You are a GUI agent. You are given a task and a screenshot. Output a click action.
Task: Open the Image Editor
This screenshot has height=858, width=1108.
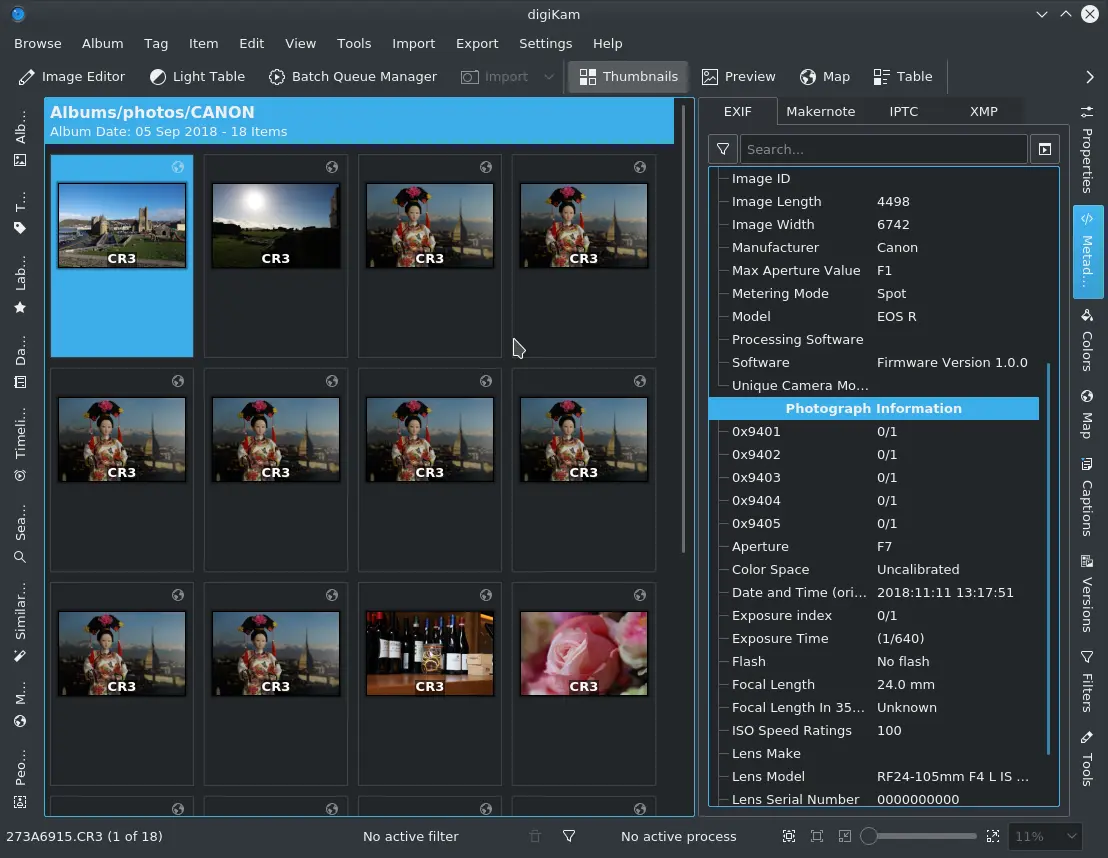[x=71, y=76]
